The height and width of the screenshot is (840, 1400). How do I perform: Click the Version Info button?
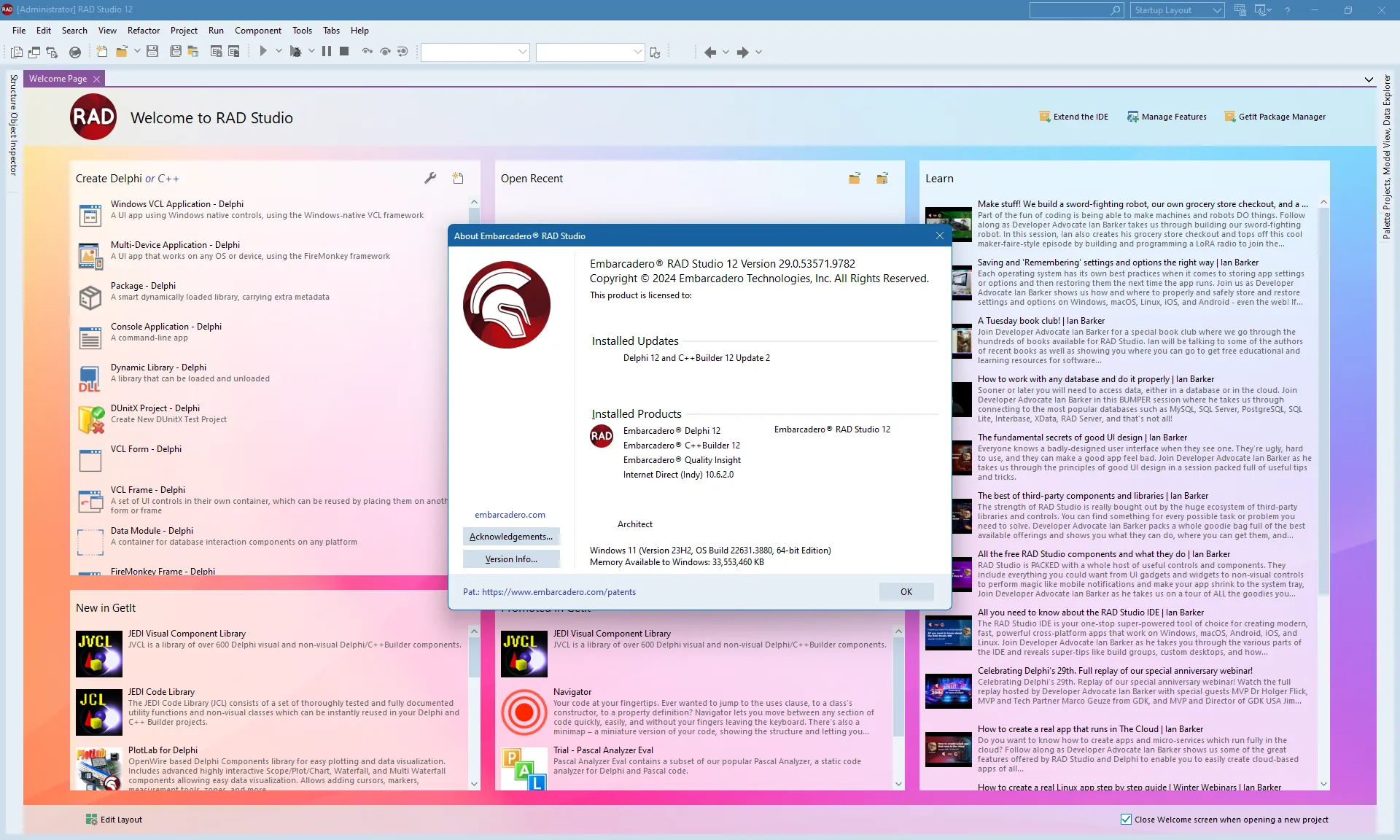click(511, 559)
